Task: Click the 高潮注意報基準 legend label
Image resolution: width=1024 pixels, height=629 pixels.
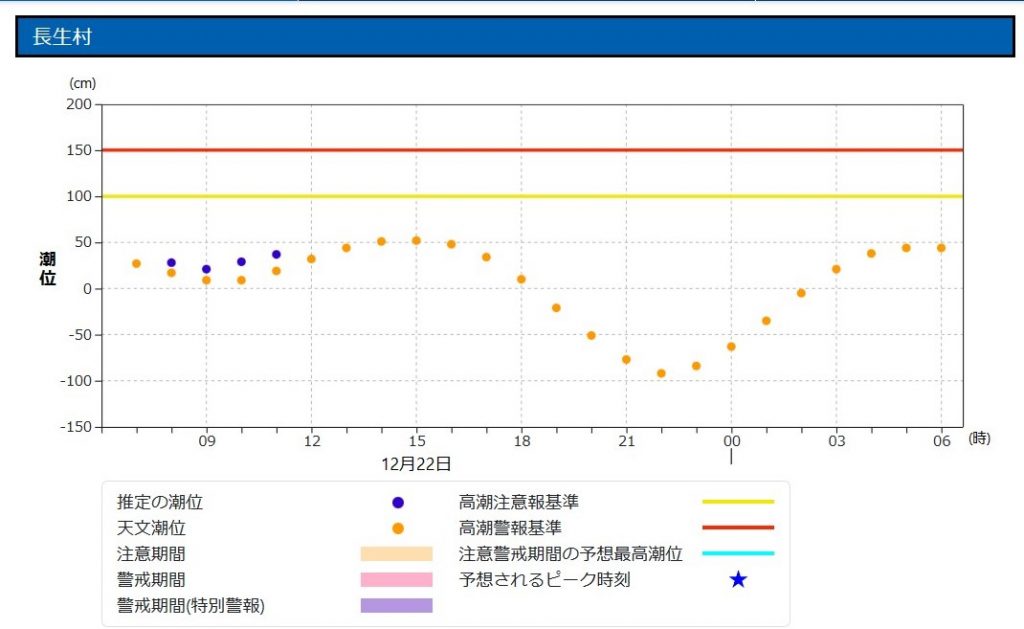Action: point(519,502)
